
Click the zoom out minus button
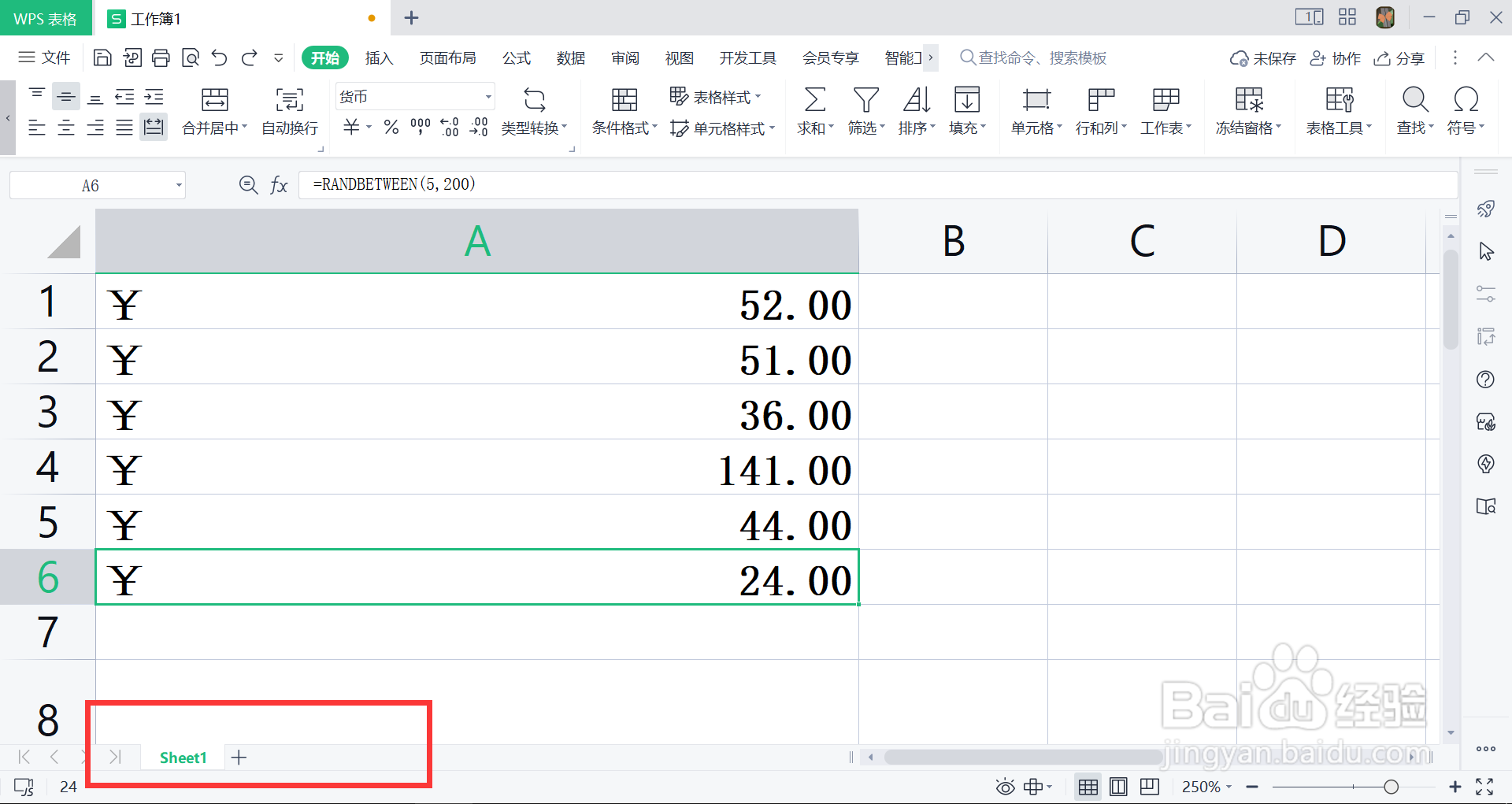(1252, 787)
